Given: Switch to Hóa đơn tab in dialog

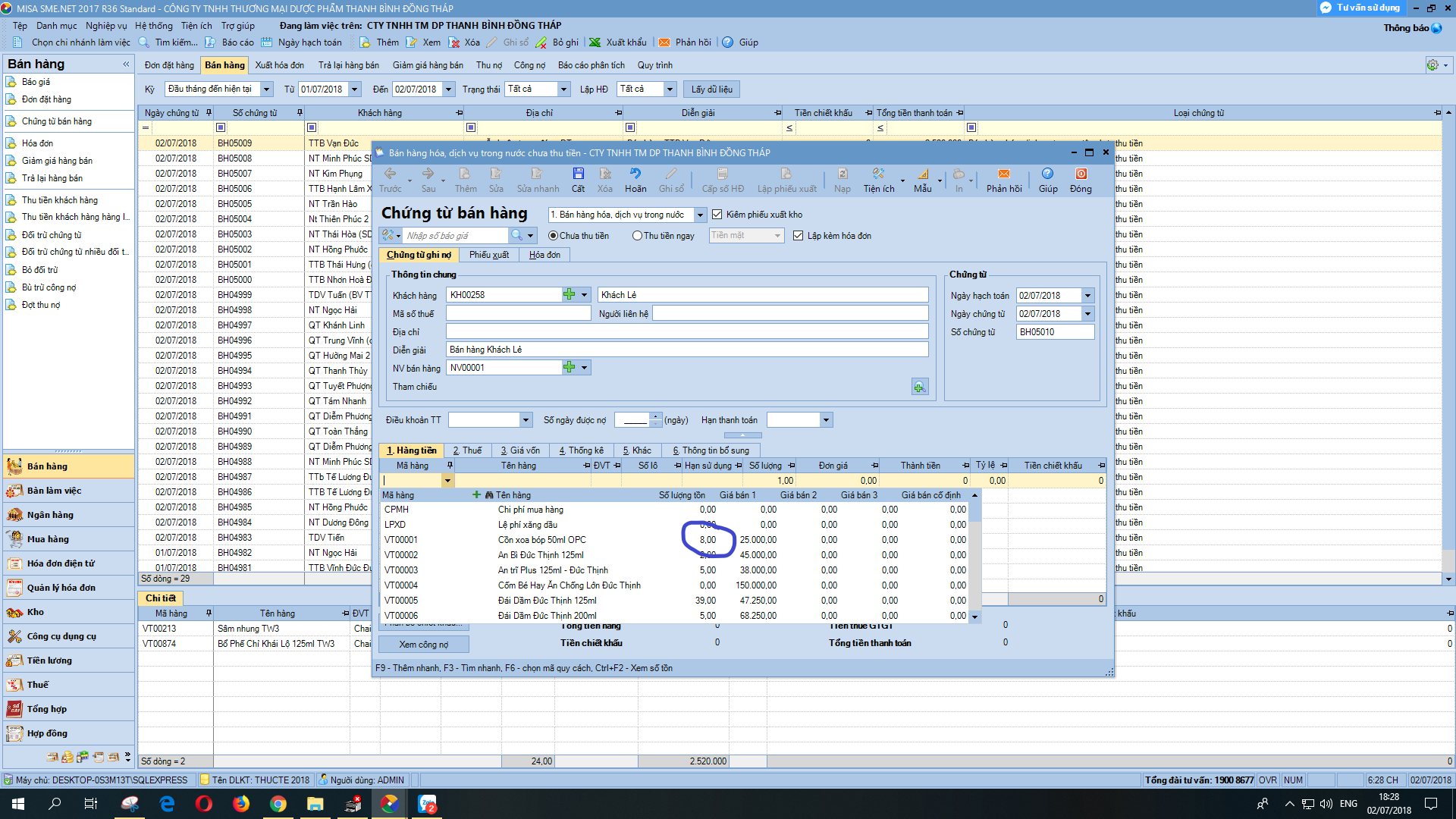Looking at the screenshot, I should point(544,255).
